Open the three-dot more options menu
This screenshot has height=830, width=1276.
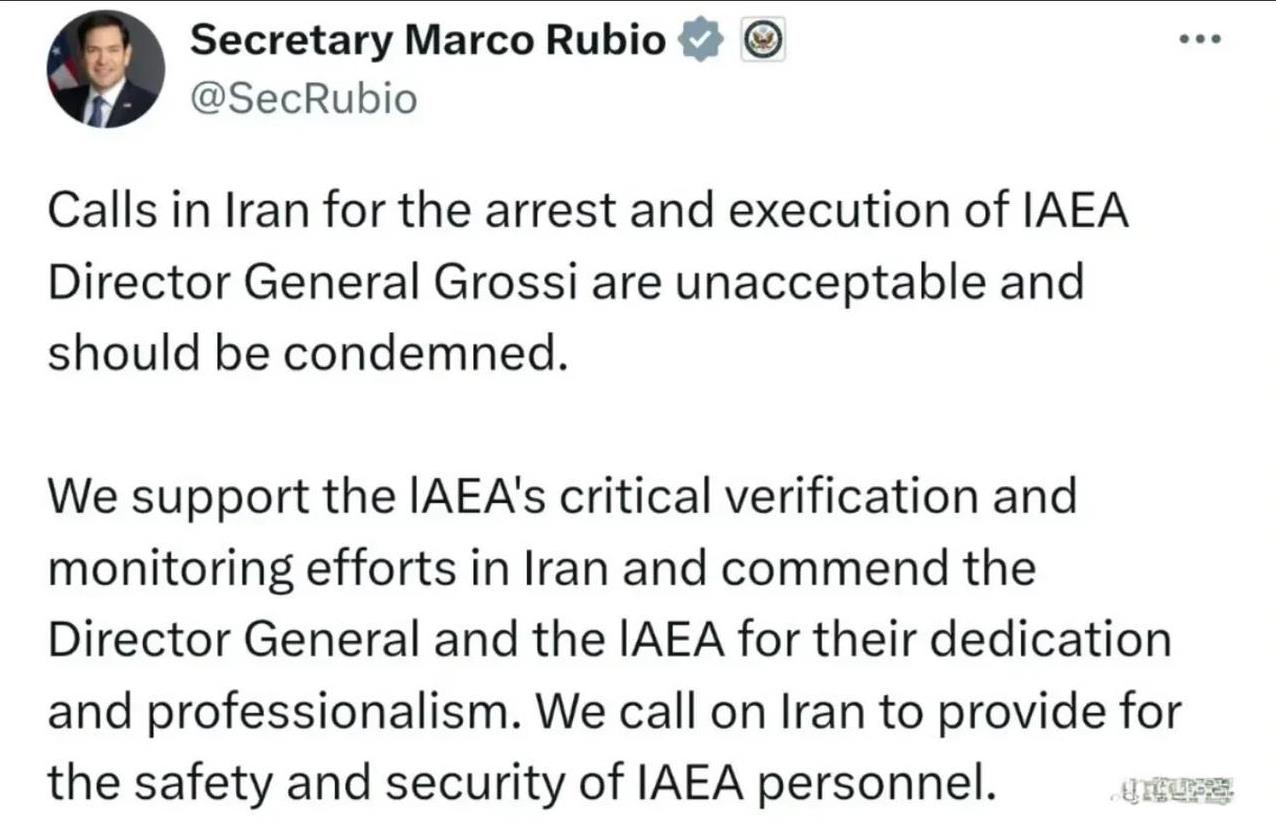pos(1201,41)
